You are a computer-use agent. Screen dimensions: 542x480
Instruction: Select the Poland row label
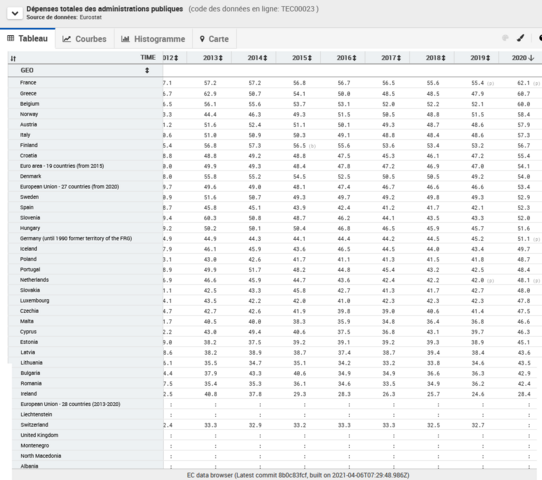coord(28,259)
